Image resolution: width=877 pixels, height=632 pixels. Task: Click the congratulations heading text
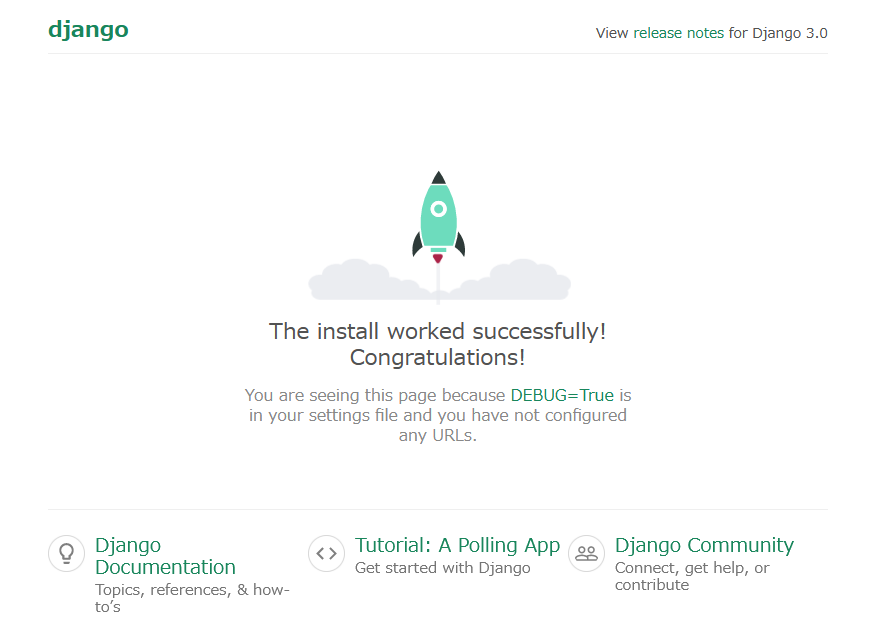click(x=438, y=343)
